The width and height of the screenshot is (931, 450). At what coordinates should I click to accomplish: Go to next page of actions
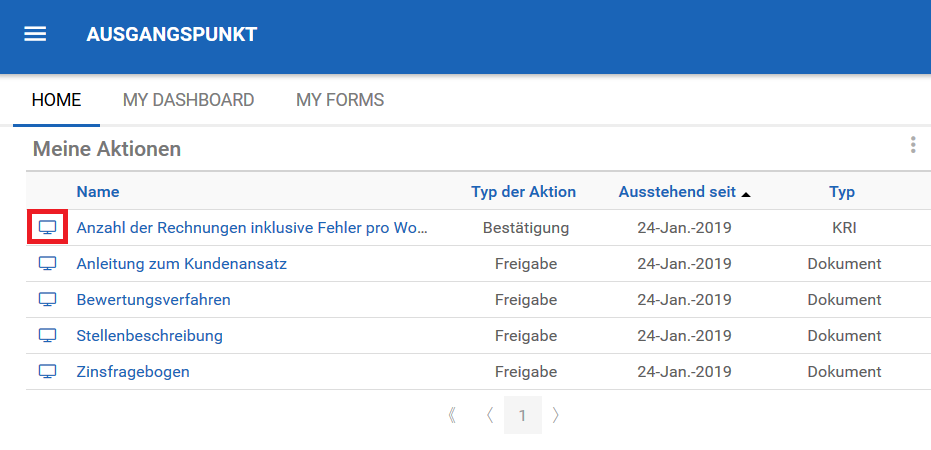point(556,415)
